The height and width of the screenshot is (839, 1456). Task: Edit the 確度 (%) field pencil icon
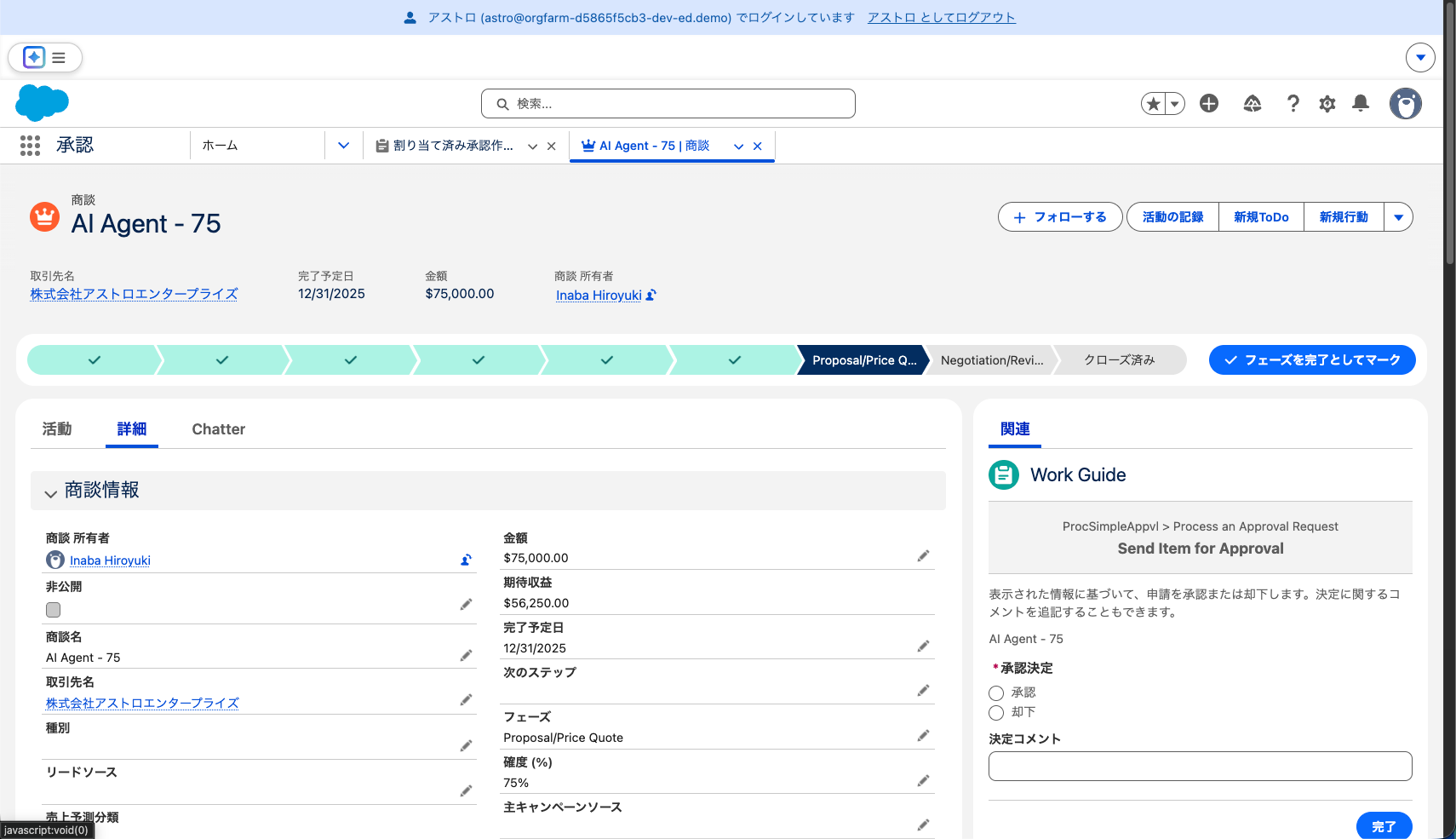pyautogui.click(x=923, y=781)
